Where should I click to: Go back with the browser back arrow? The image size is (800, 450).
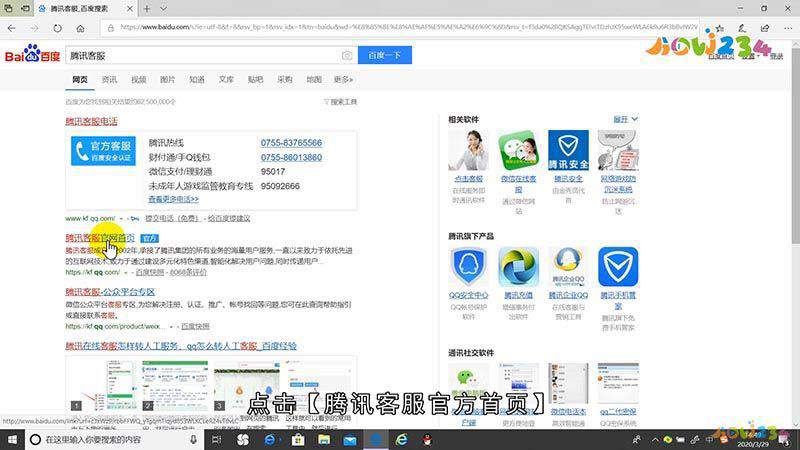(12, 28)
